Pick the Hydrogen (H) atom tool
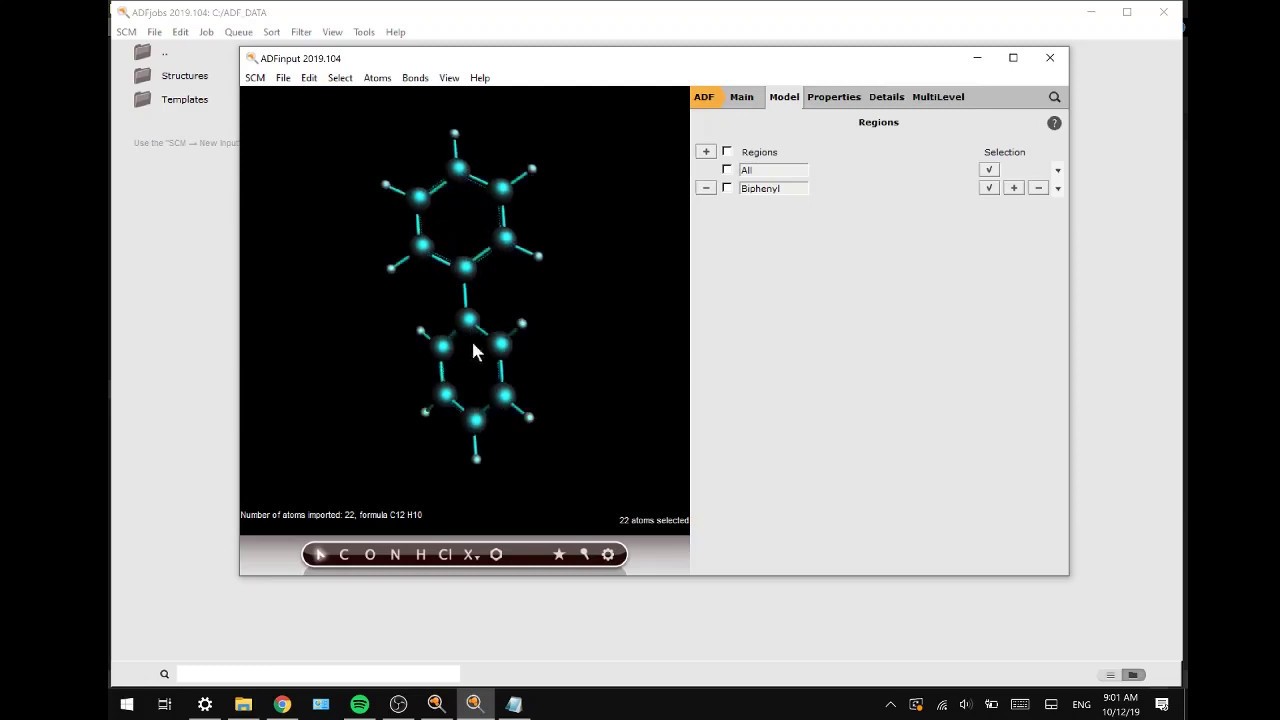Viewport: 1280px width, 720px height. click(x=420, y=554)
